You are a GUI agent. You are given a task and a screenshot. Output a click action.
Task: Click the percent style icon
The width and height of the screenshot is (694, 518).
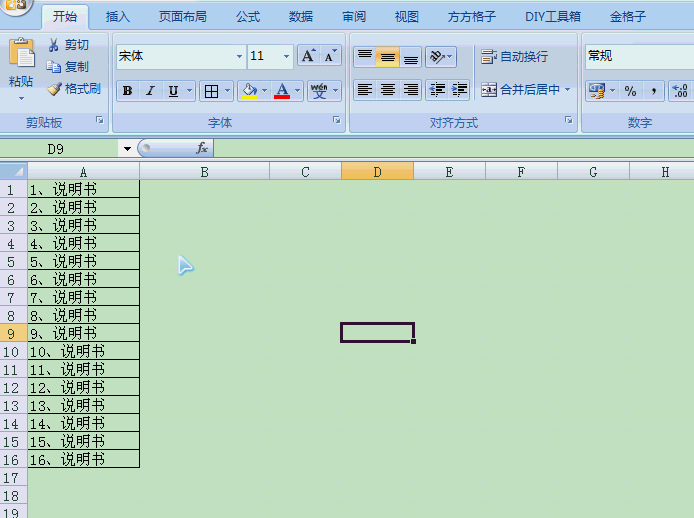(x=630, y=91)
